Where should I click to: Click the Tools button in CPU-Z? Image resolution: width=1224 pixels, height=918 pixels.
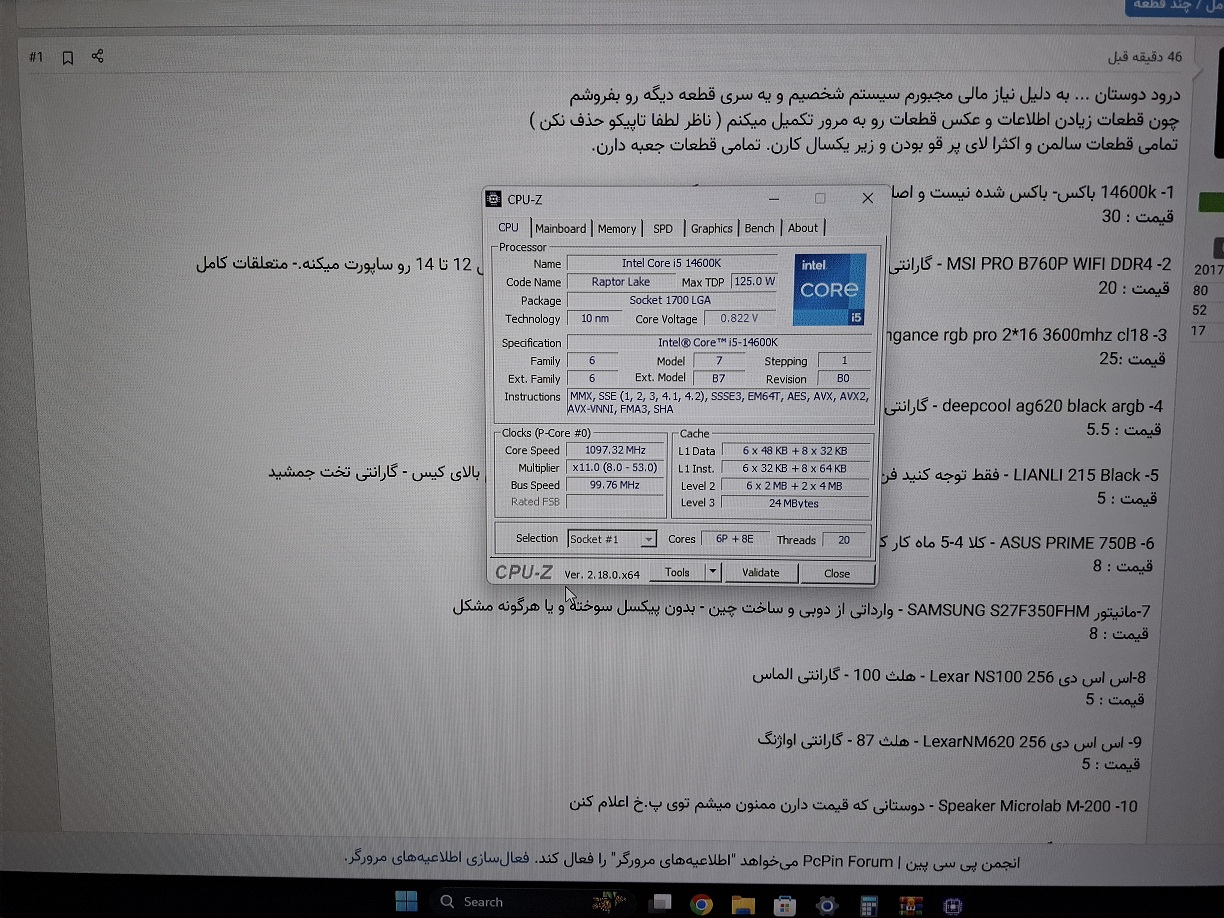[x=677, y=573]
